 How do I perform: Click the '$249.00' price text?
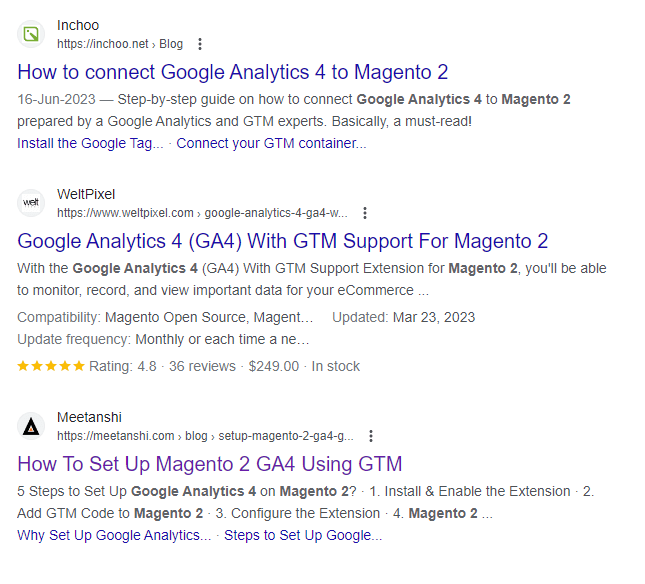274,366
